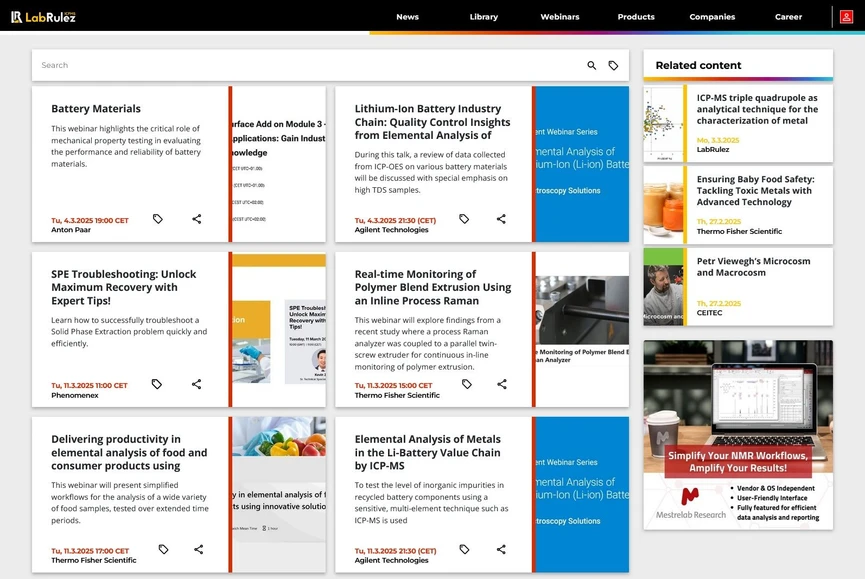This screenshot has width=865, height=579.
Task: Click the tag filter icon in search bar
Action: coord(613,66)
